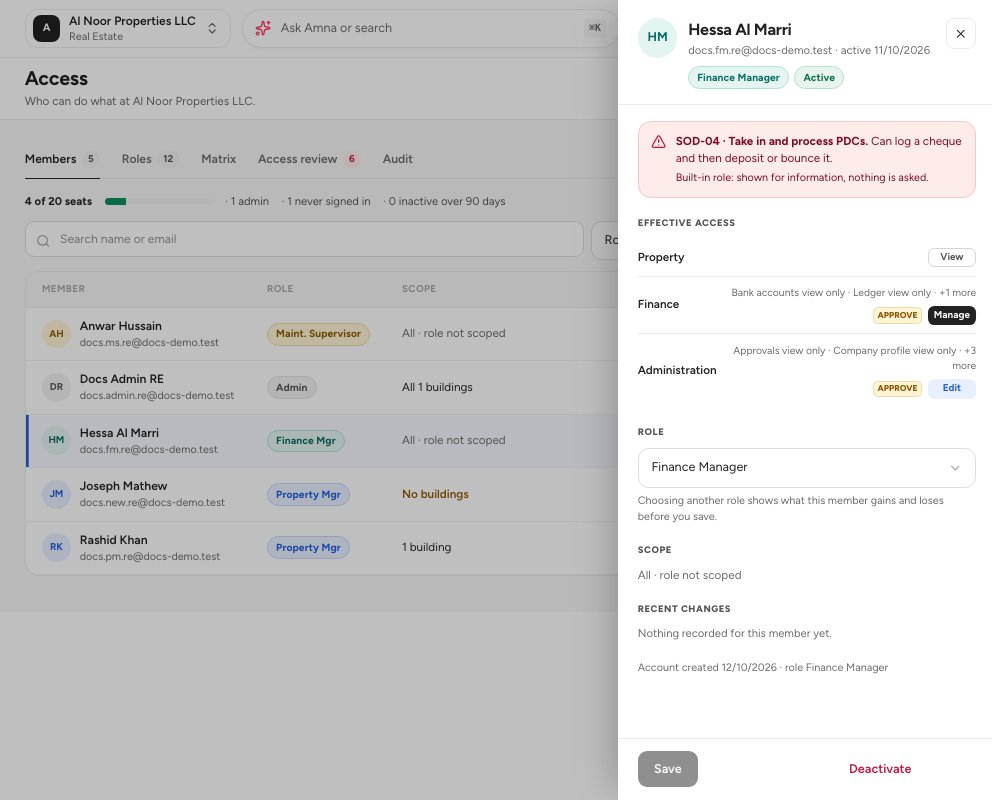Screen dimensions: 992x800
Task: Open the Finance Manager role dropdown
Action: click(x=807, y=468)
